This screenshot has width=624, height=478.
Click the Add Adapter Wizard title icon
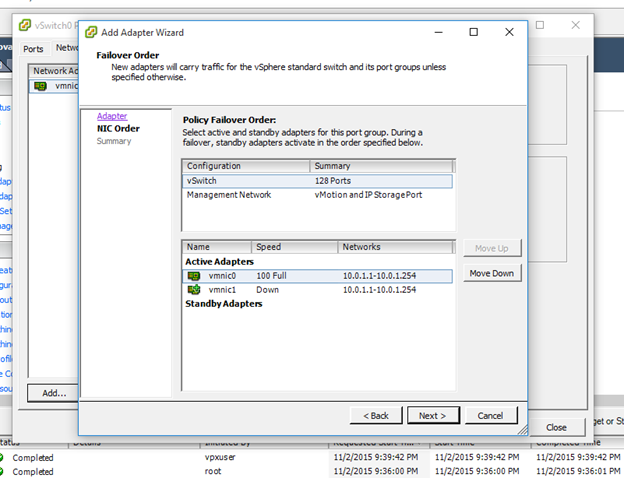tap(91, 32)
